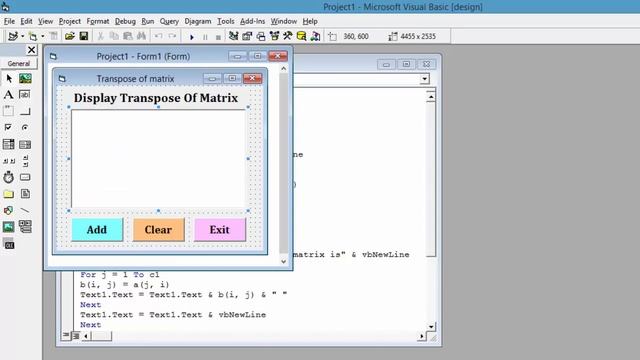Open the code window procedure combo dropdown
Image resolution: width=640 pixels, height=360 pixels.
click(424, 78)
